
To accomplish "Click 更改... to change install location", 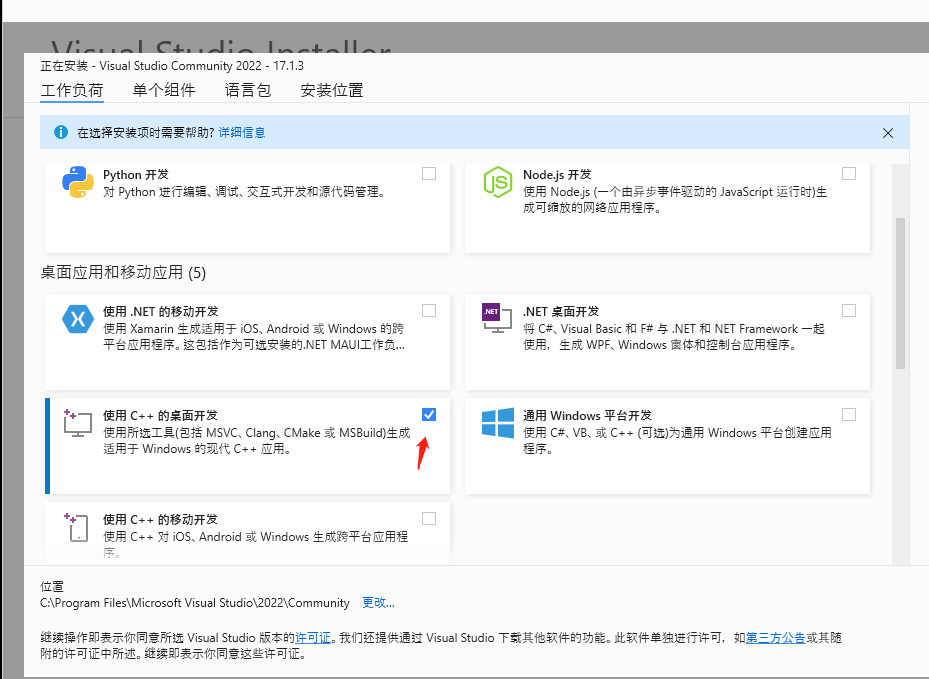I will 379,603.
